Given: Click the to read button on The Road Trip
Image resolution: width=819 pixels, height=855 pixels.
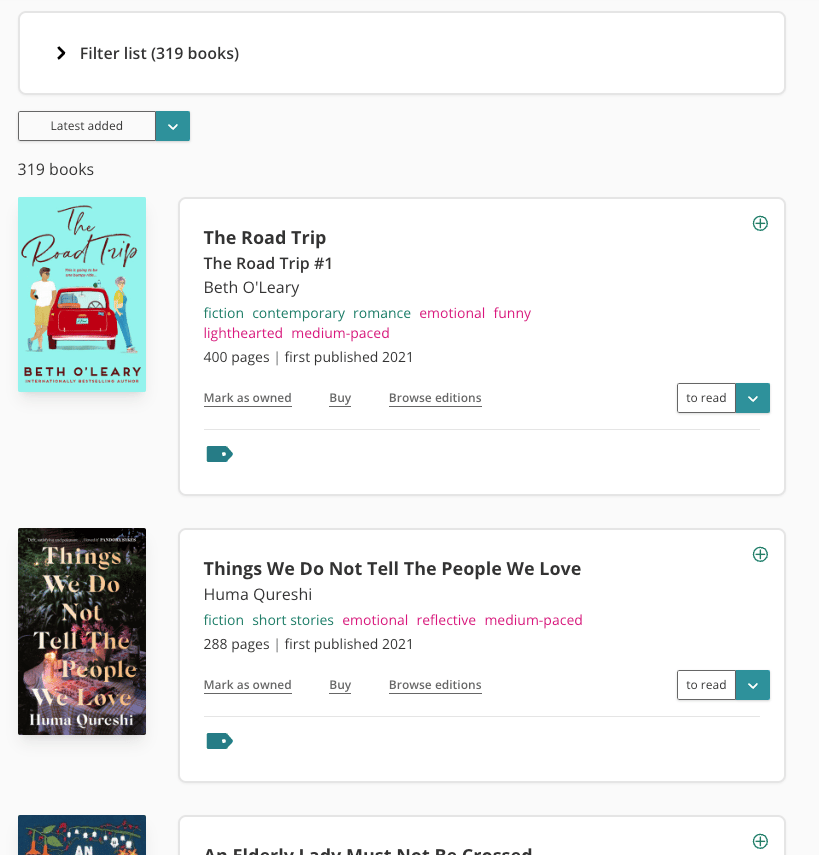Looking at the screenshot, I should pos(706,398).
